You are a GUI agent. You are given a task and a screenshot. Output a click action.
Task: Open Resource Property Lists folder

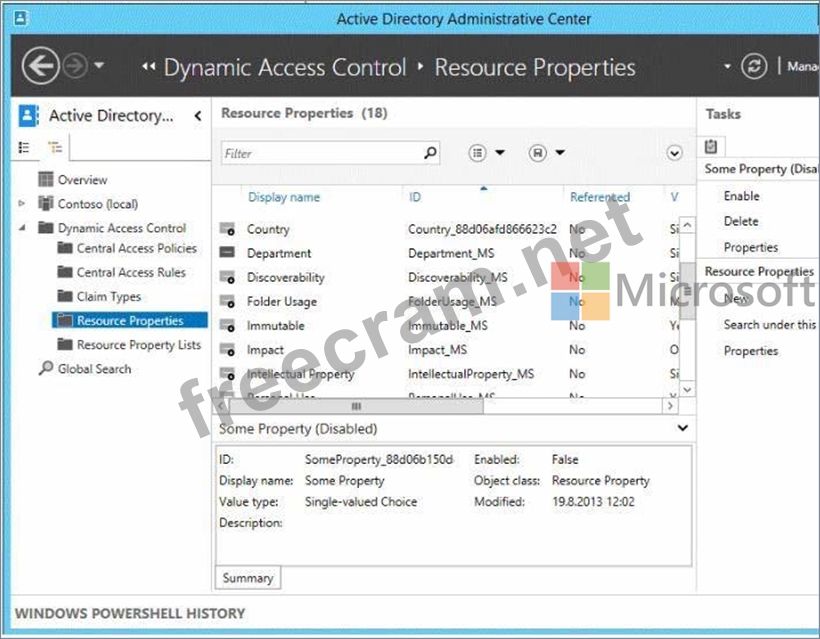tap(139, 345)
